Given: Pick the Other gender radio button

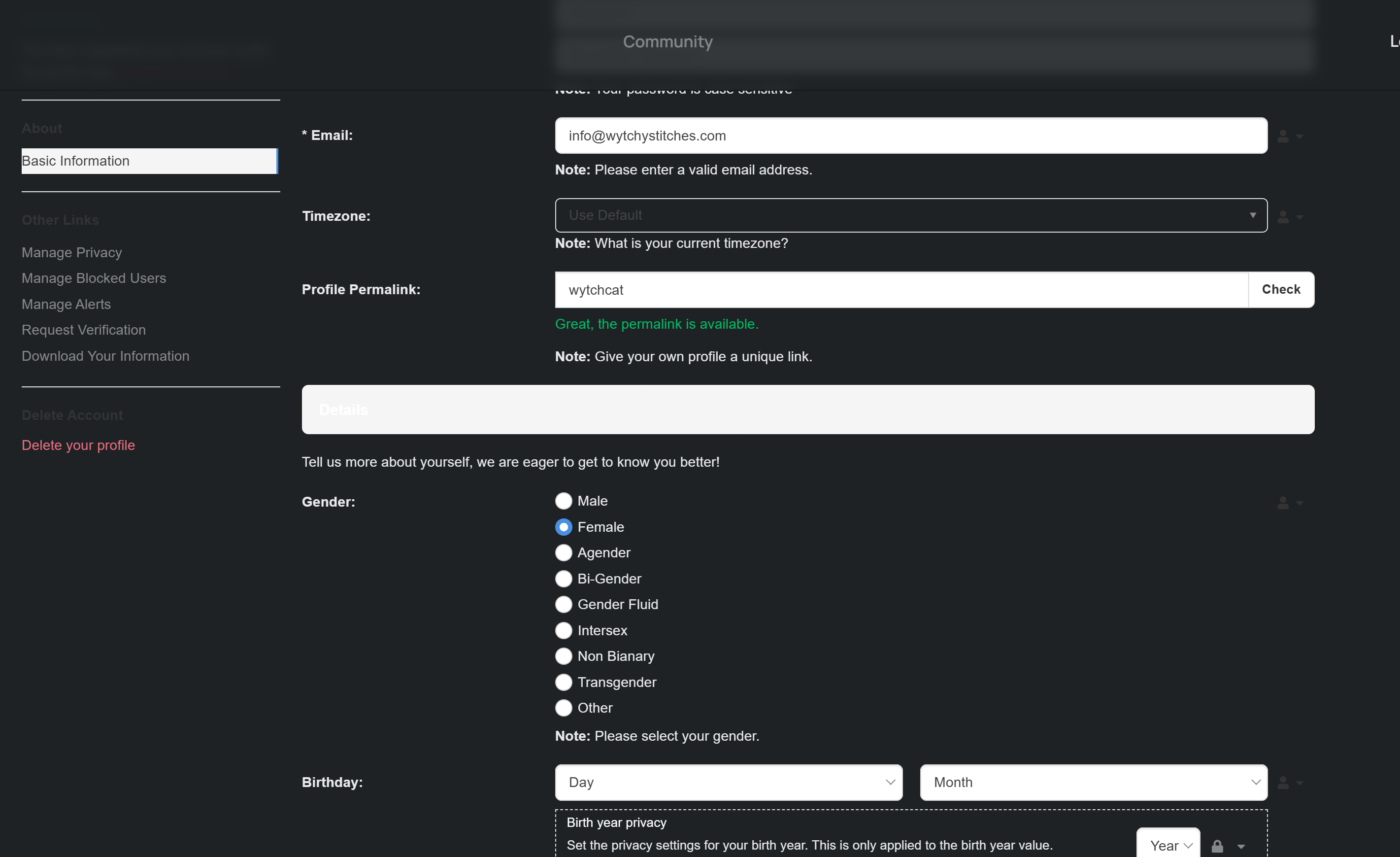Looking at the screenshot, I should [x=563, y=708].
